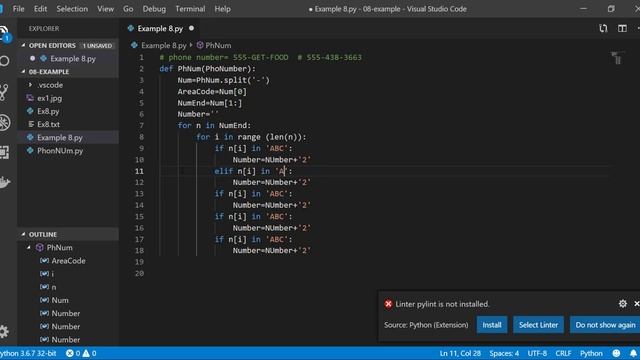Click line number 19 in gutter
This screenshot has height=360, width=640.
(x=139, y=262)
